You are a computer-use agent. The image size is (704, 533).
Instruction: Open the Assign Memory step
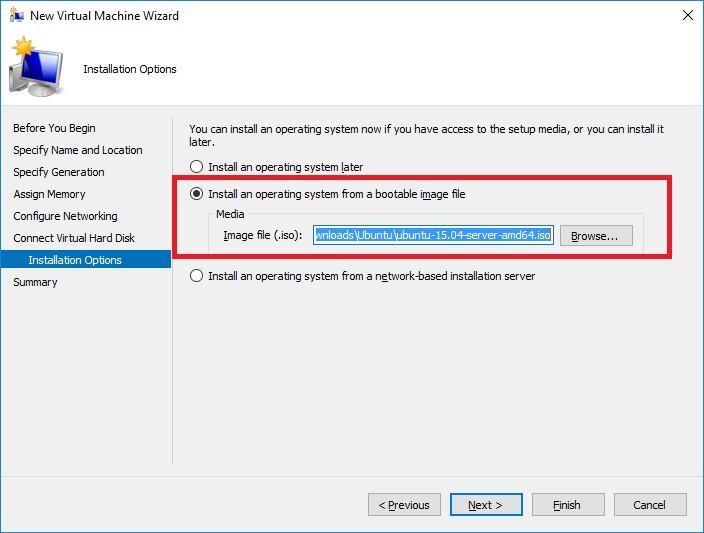pos(50,194)
